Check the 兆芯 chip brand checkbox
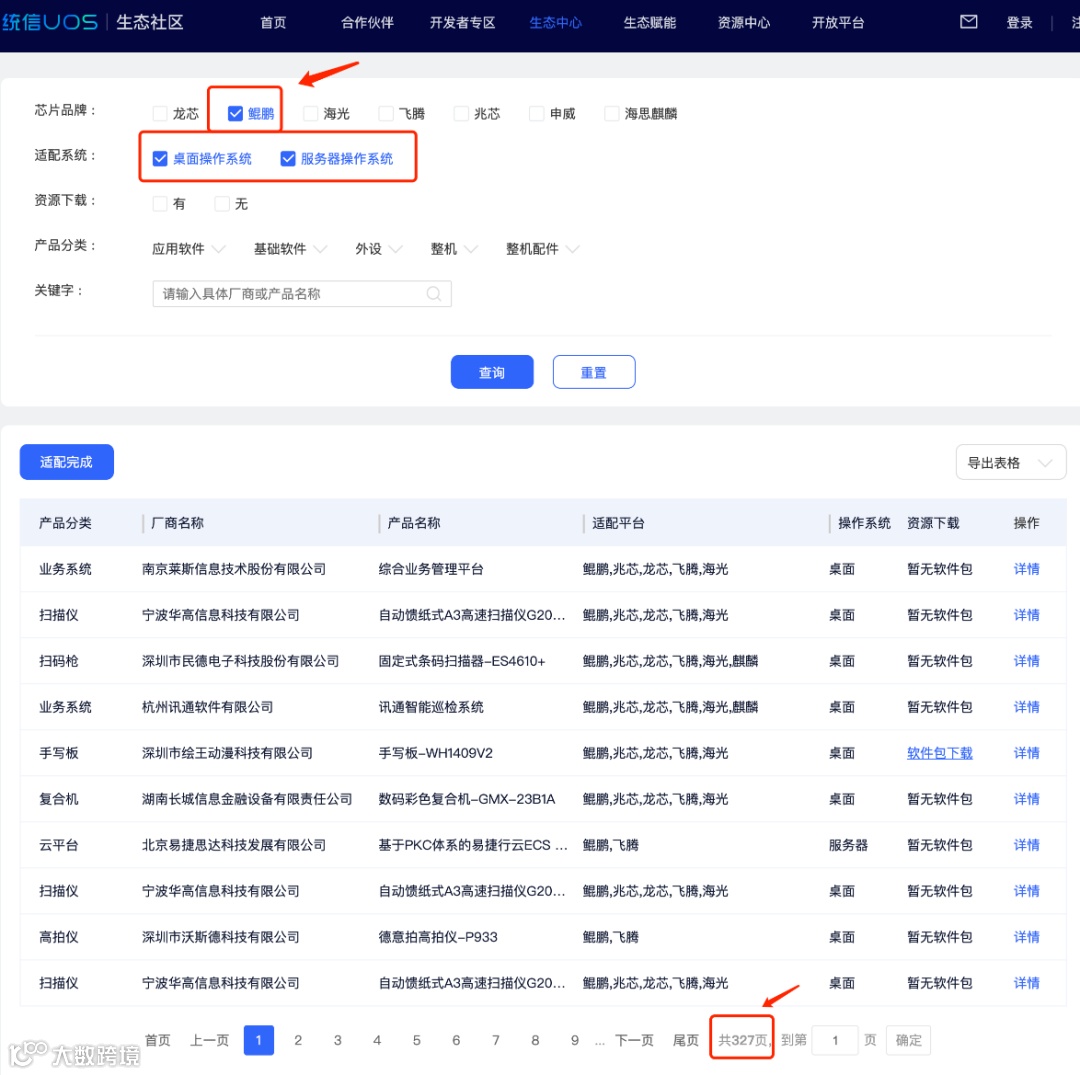 coord(461,114)
